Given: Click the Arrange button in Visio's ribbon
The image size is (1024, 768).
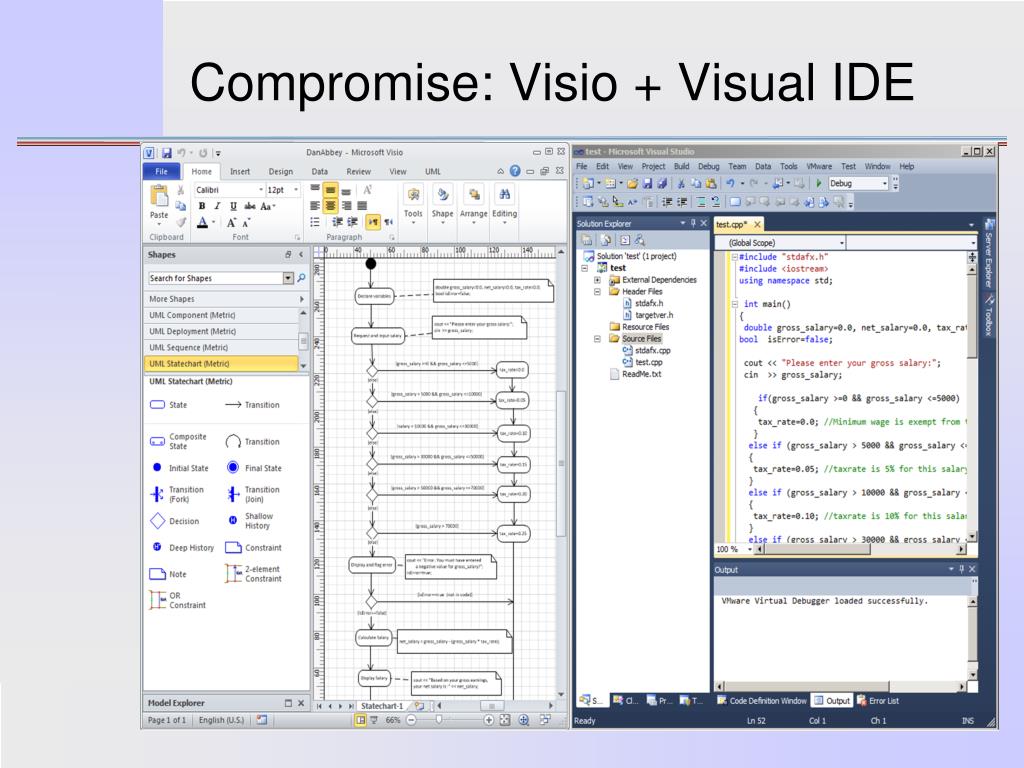Looking at the screenshot, I should coord(473,204).
